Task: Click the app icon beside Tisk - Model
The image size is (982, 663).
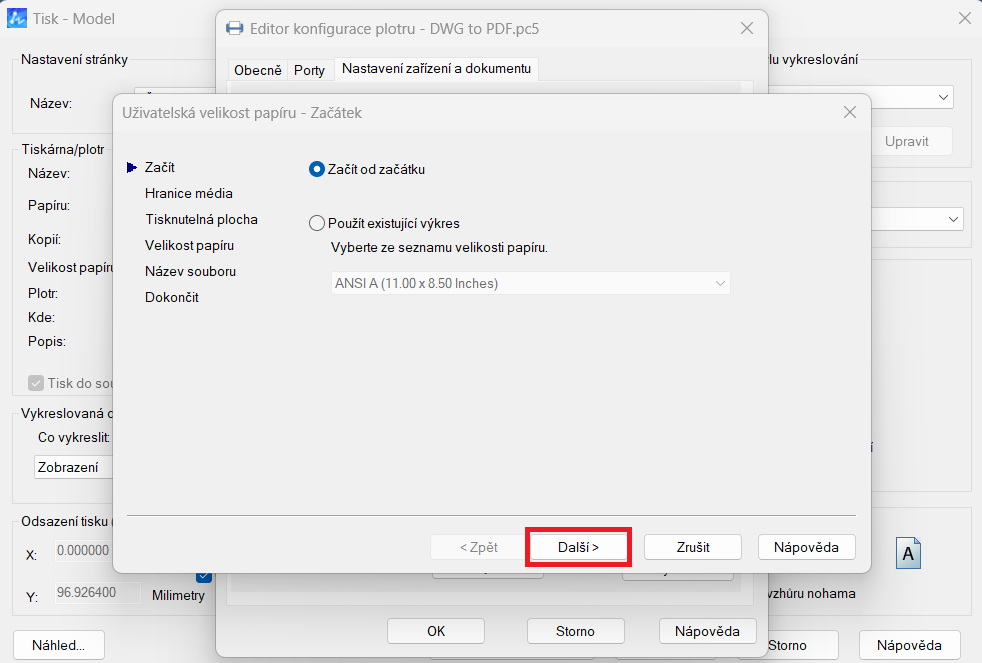Action: coord(17,18)
